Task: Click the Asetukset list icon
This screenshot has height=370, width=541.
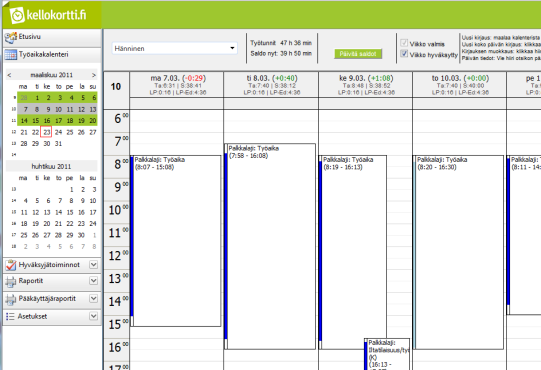Action: coord(10,317)
